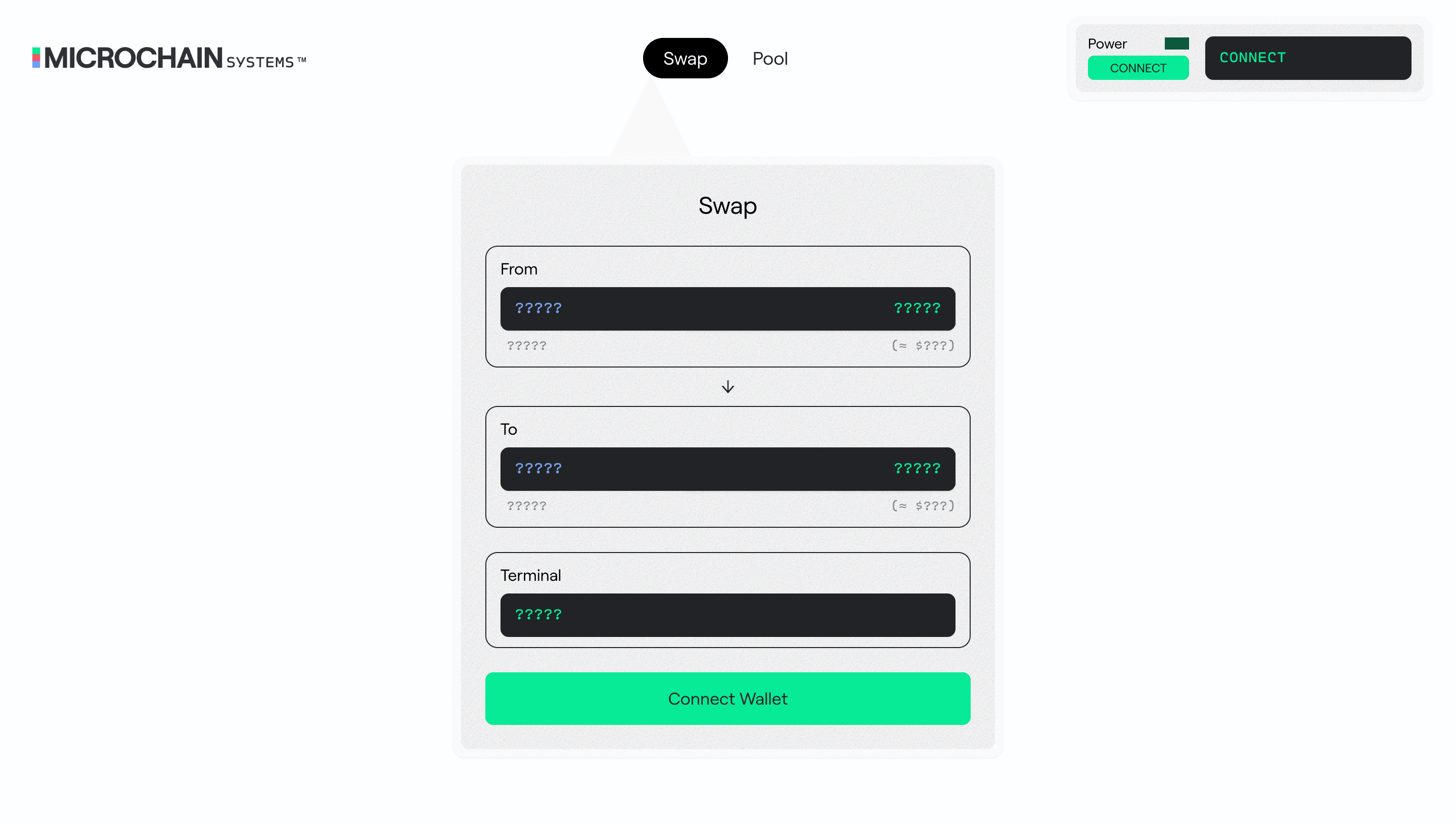
Task: Toggle the Power status indicator
Action: pyautogui.click(x=1177, y=42)
